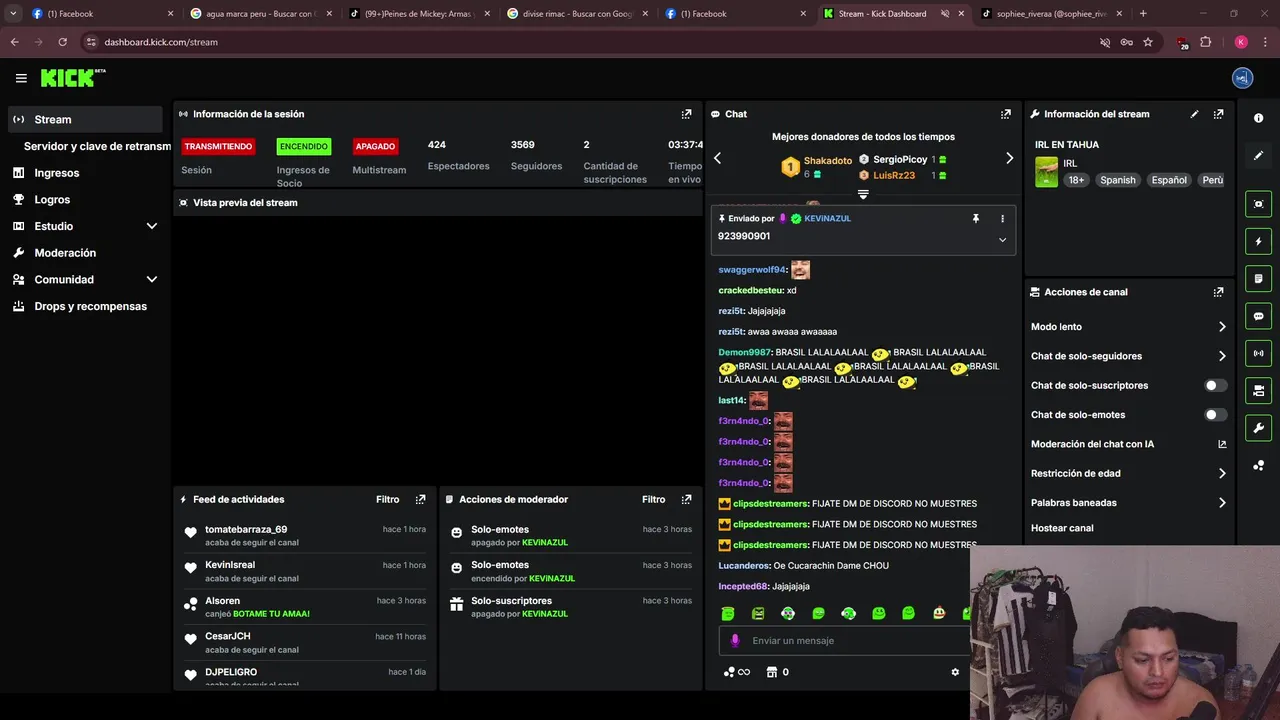1280x720 pixels.
Task: Open chat settings gear icon
Action: click(955, 672)
